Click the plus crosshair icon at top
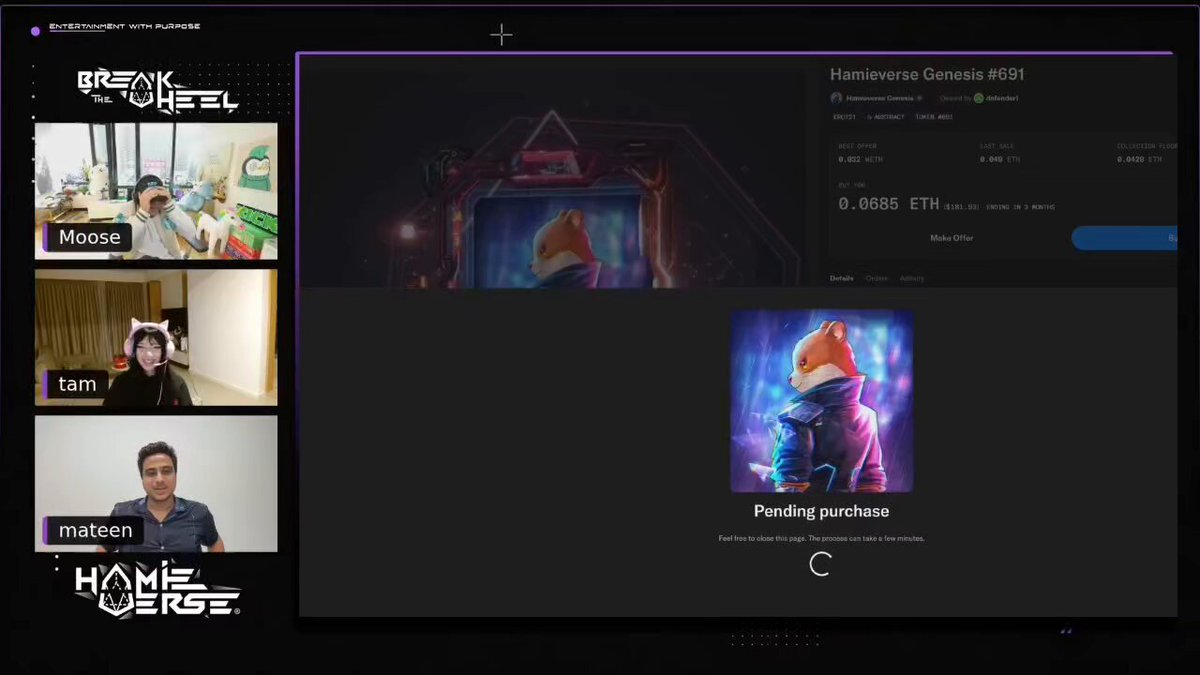 501,35
